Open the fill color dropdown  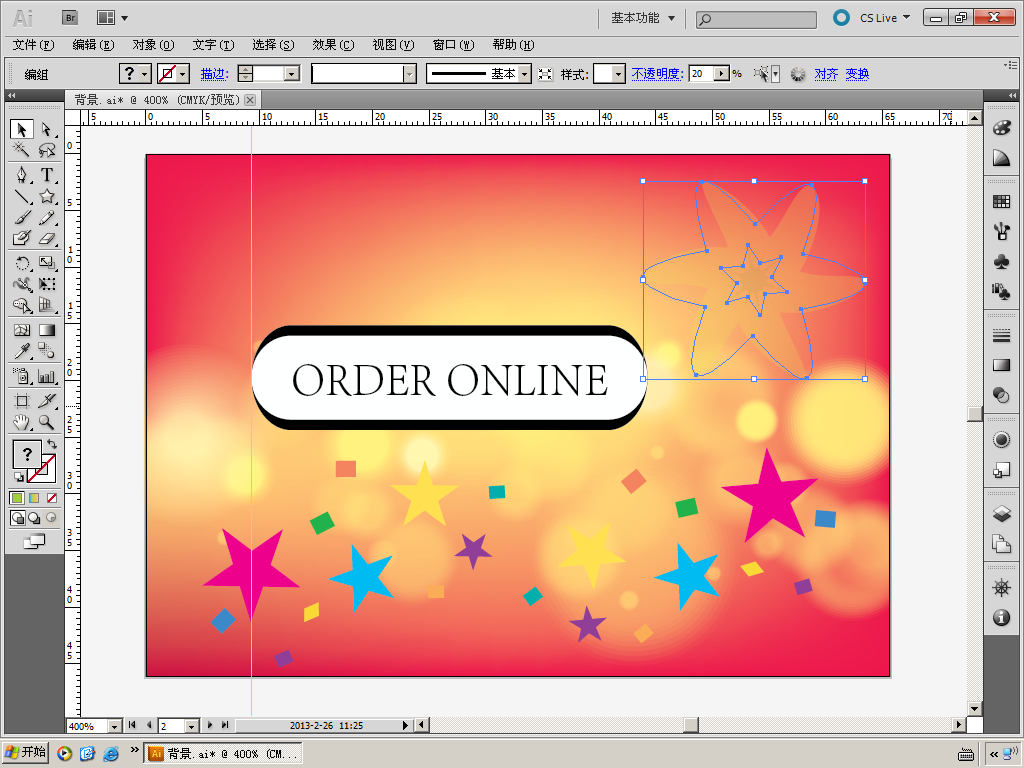145,74
